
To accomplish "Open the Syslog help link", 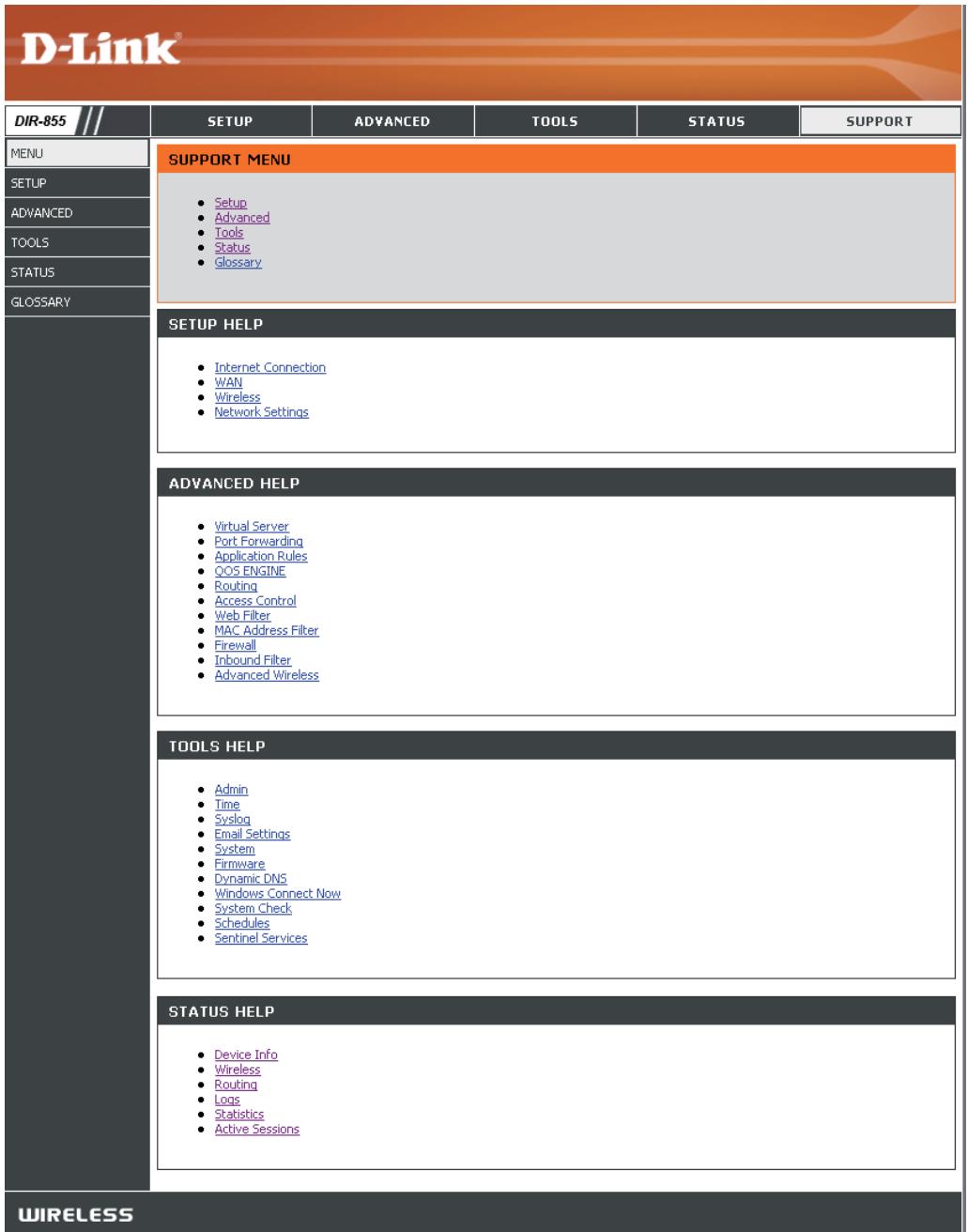I will point(232,820).
